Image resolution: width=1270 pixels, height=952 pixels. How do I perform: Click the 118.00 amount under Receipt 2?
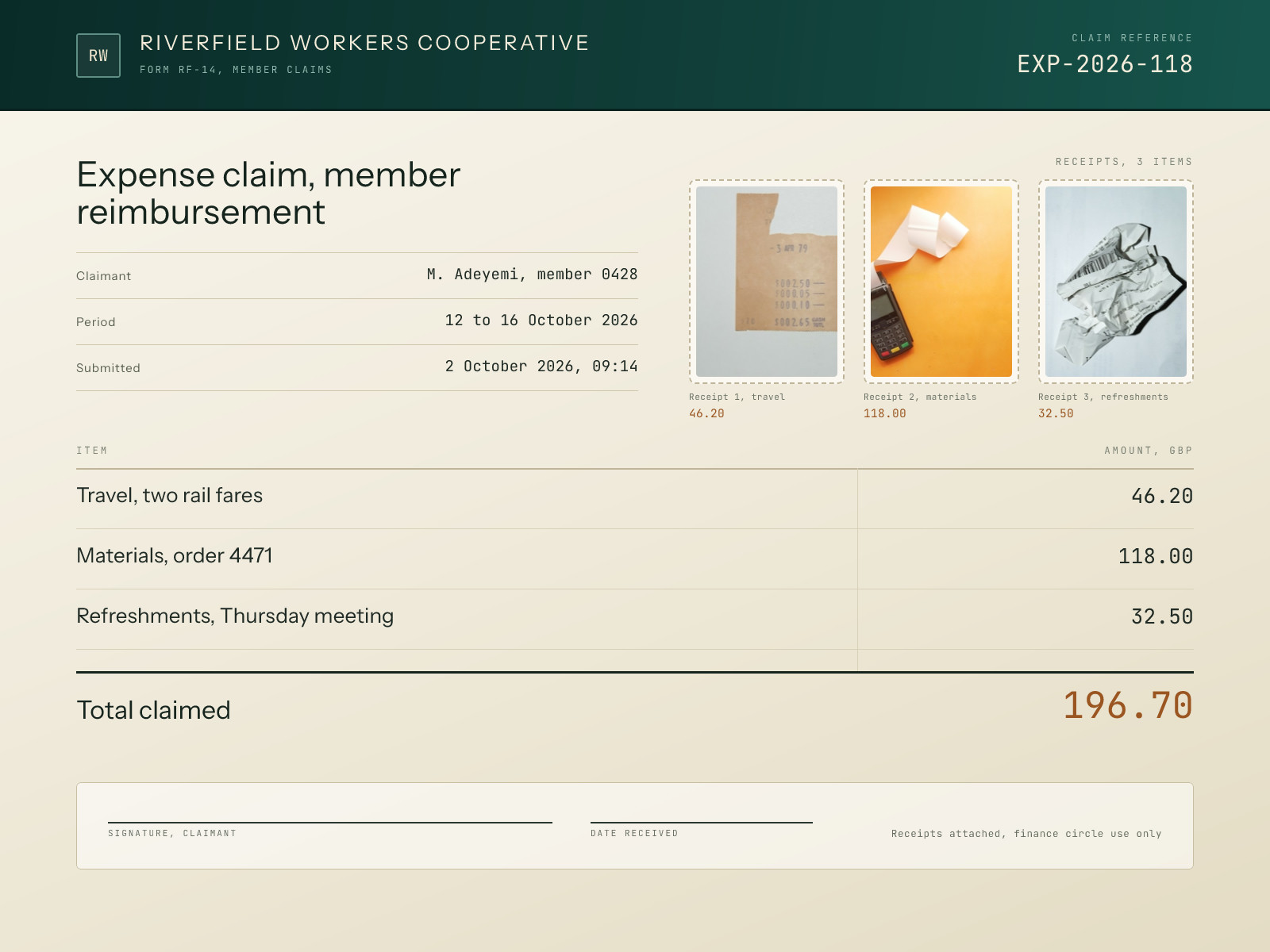point(885,413)
